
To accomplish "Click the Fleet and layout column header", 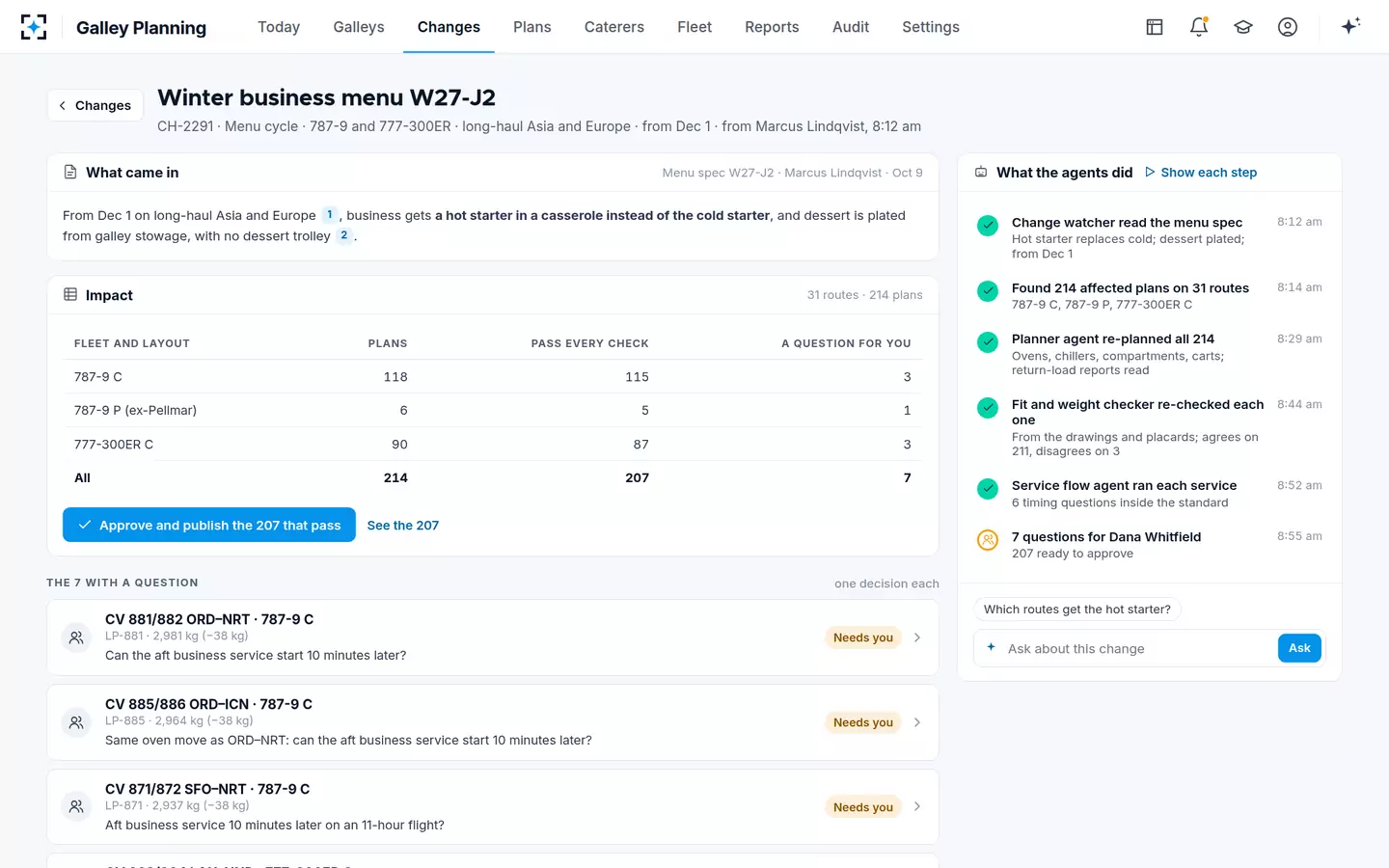I will 132,343.
